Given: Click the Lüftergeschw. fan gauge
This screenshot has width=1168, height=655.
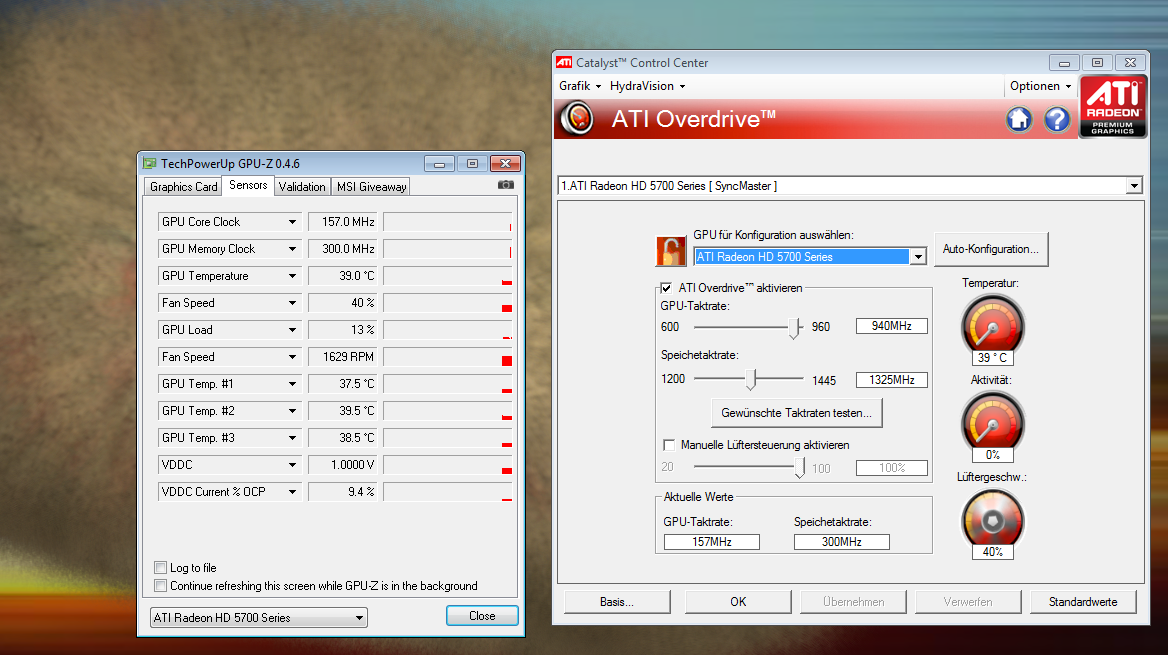Looking at the screenshot, I should click(x=992, y=519).
